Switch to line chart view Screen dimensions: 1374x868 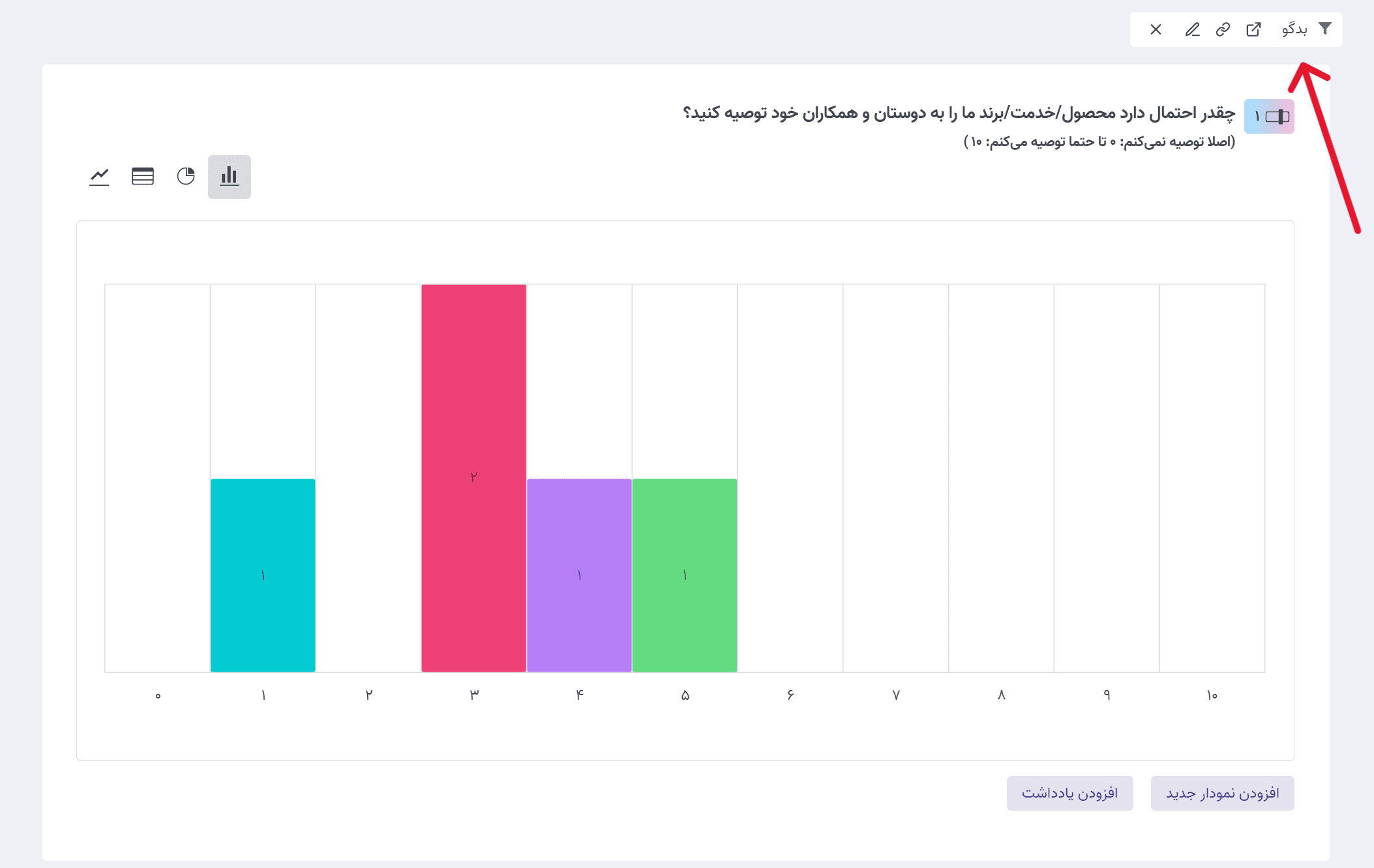tap(99, 177)
